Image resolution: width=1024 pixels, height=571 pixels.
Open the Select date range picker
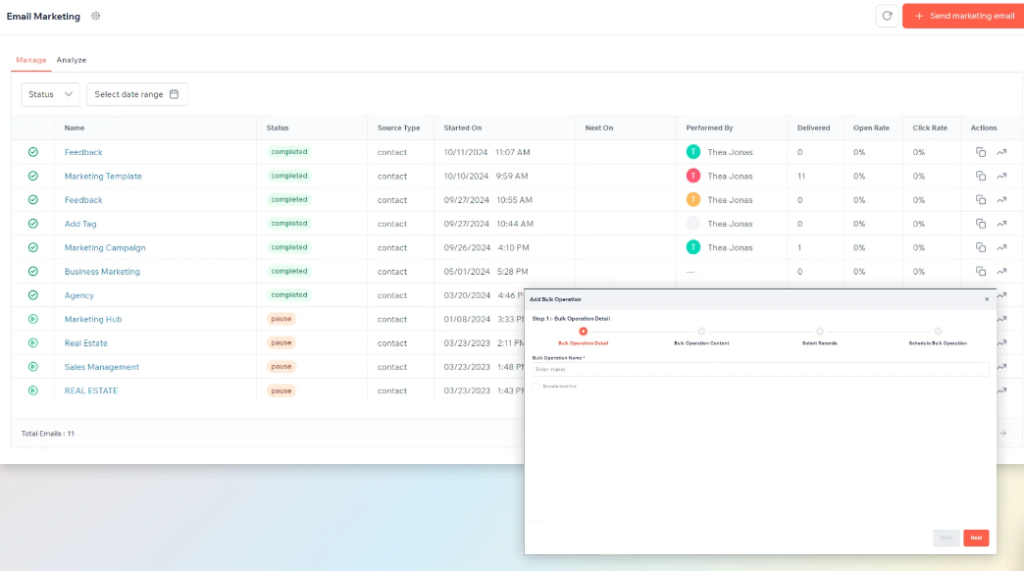[136, 94]
